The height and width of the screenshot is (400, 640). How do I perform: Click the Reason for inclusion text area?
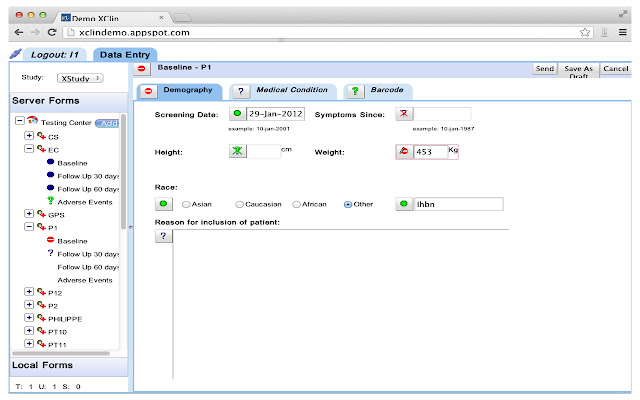(341, 304)
